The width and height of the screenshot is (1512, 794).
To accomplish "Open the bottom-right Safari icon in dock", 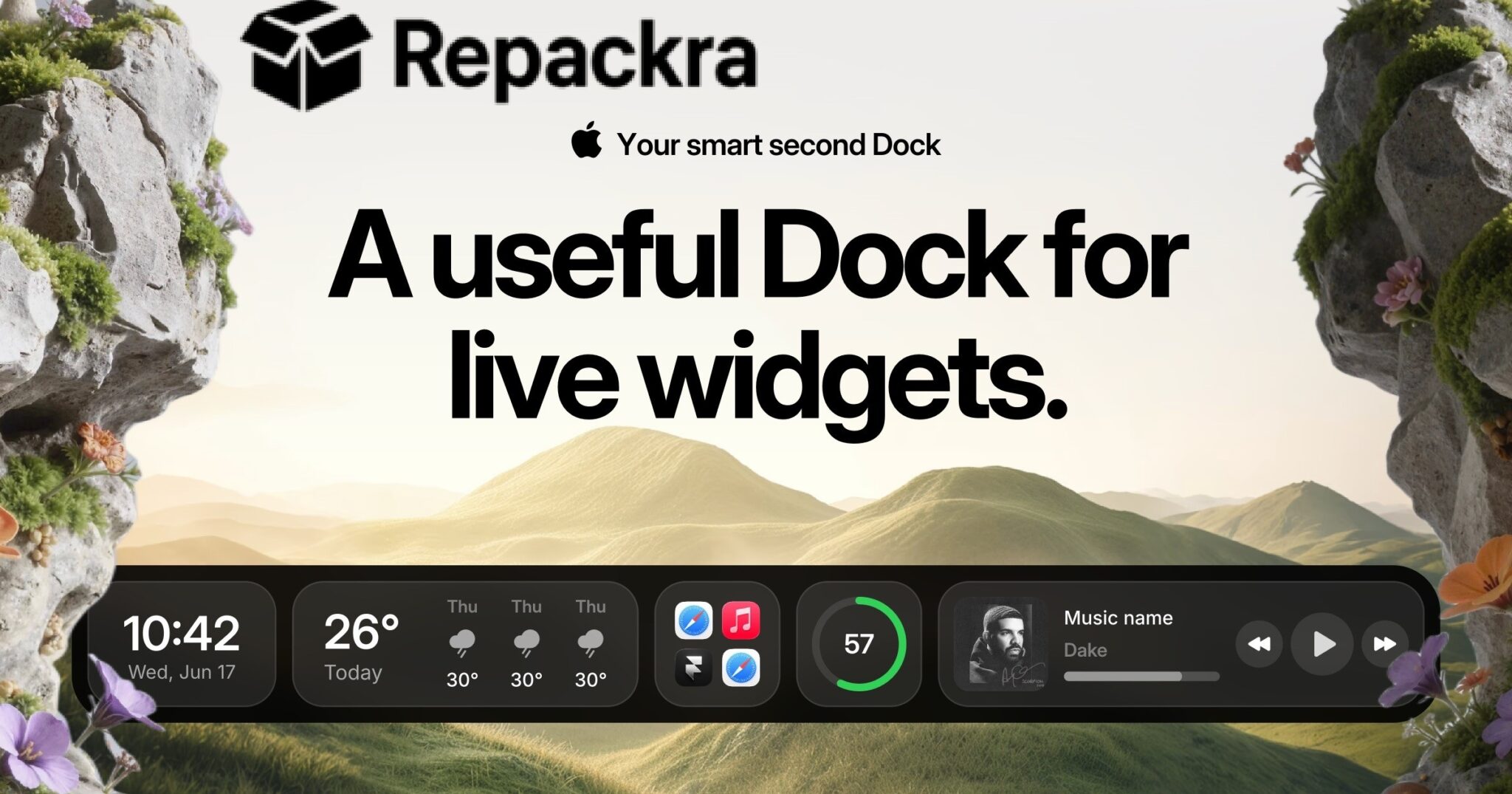I will pos(740,668).
